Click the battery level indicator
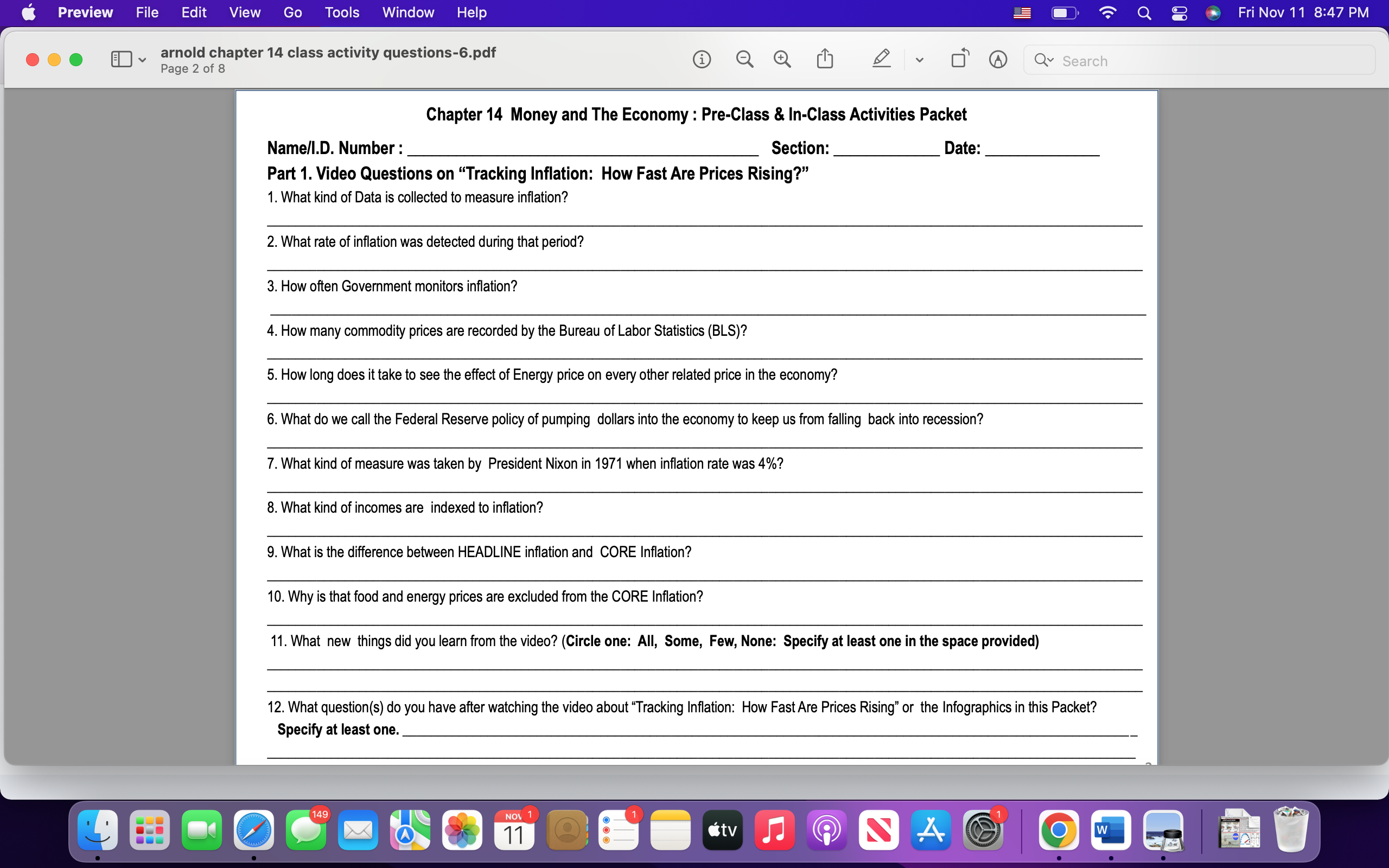The width and height of the screenshot is (1389, 868). (1065, 12)
